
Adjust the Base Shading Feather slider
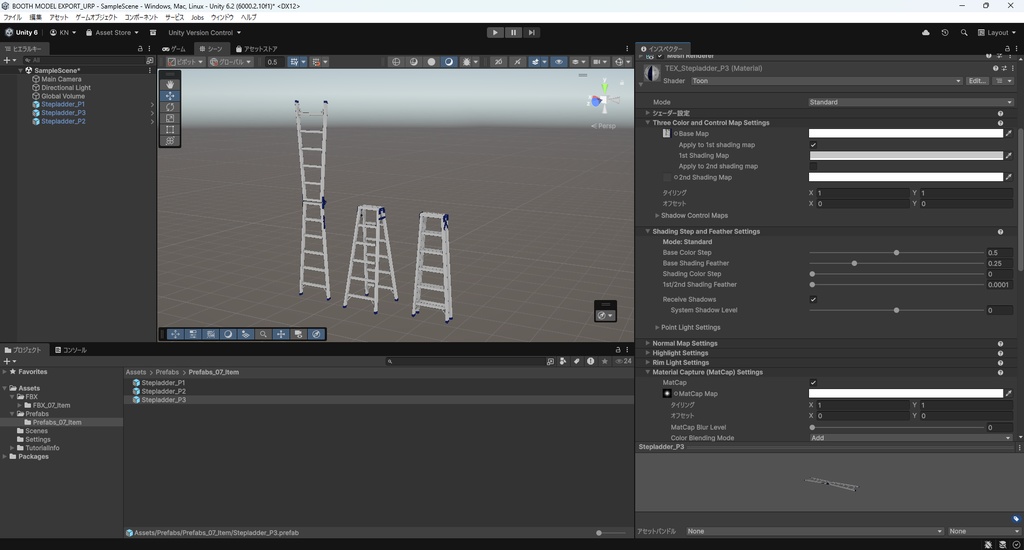[x=854, y=263]
